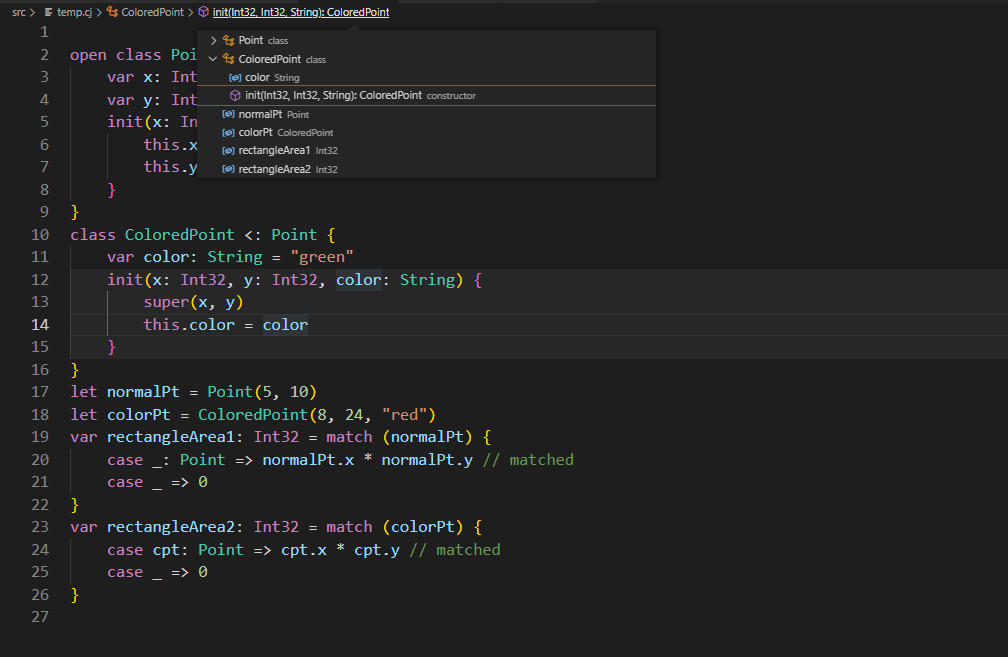Click the temp.cj file icon in breadcrumb
The image size is (1008, 657).
[48, 13]
